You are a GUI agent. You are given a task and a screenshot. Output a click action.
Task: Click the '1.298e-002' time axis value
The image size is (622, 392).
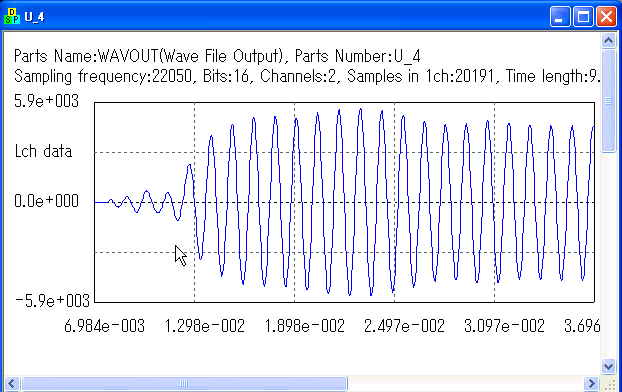pos(204,326)
